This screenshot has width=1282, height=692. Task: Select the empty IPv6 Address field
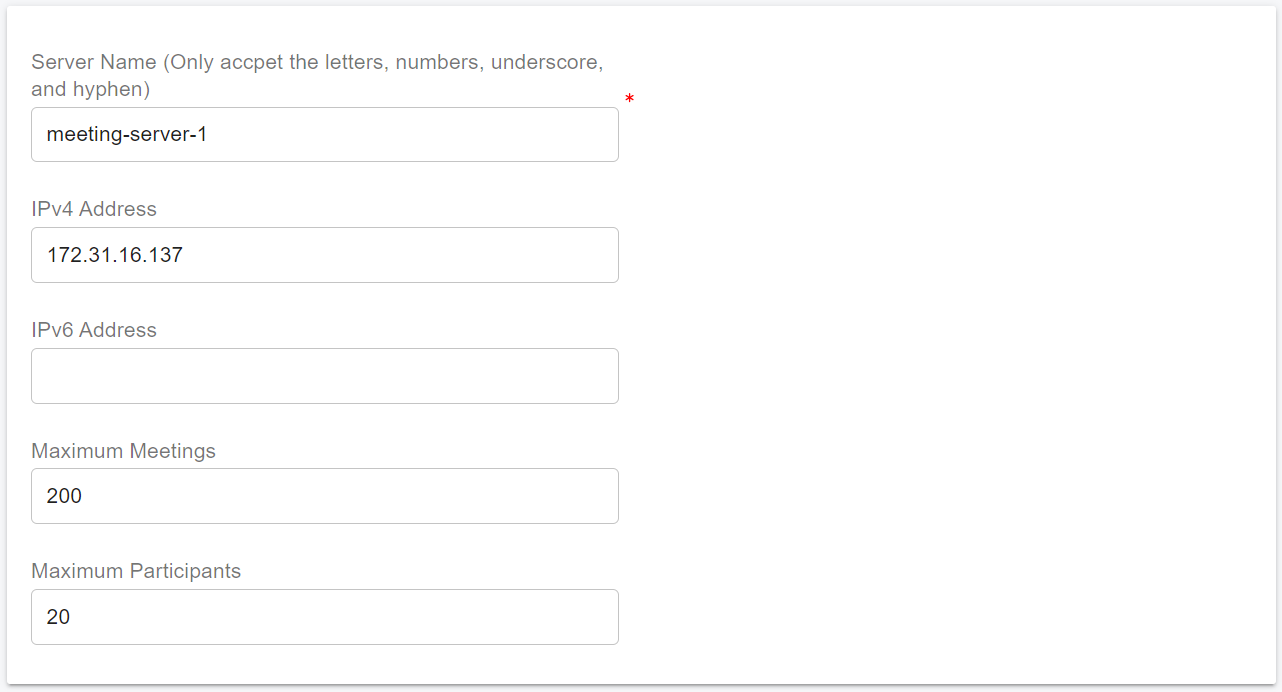click(325, 376)
